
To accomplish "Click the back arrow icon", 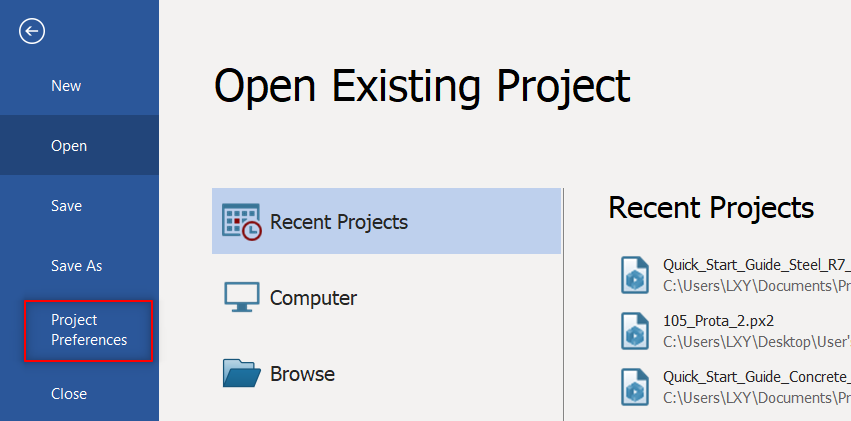I will tap(32, 32).
